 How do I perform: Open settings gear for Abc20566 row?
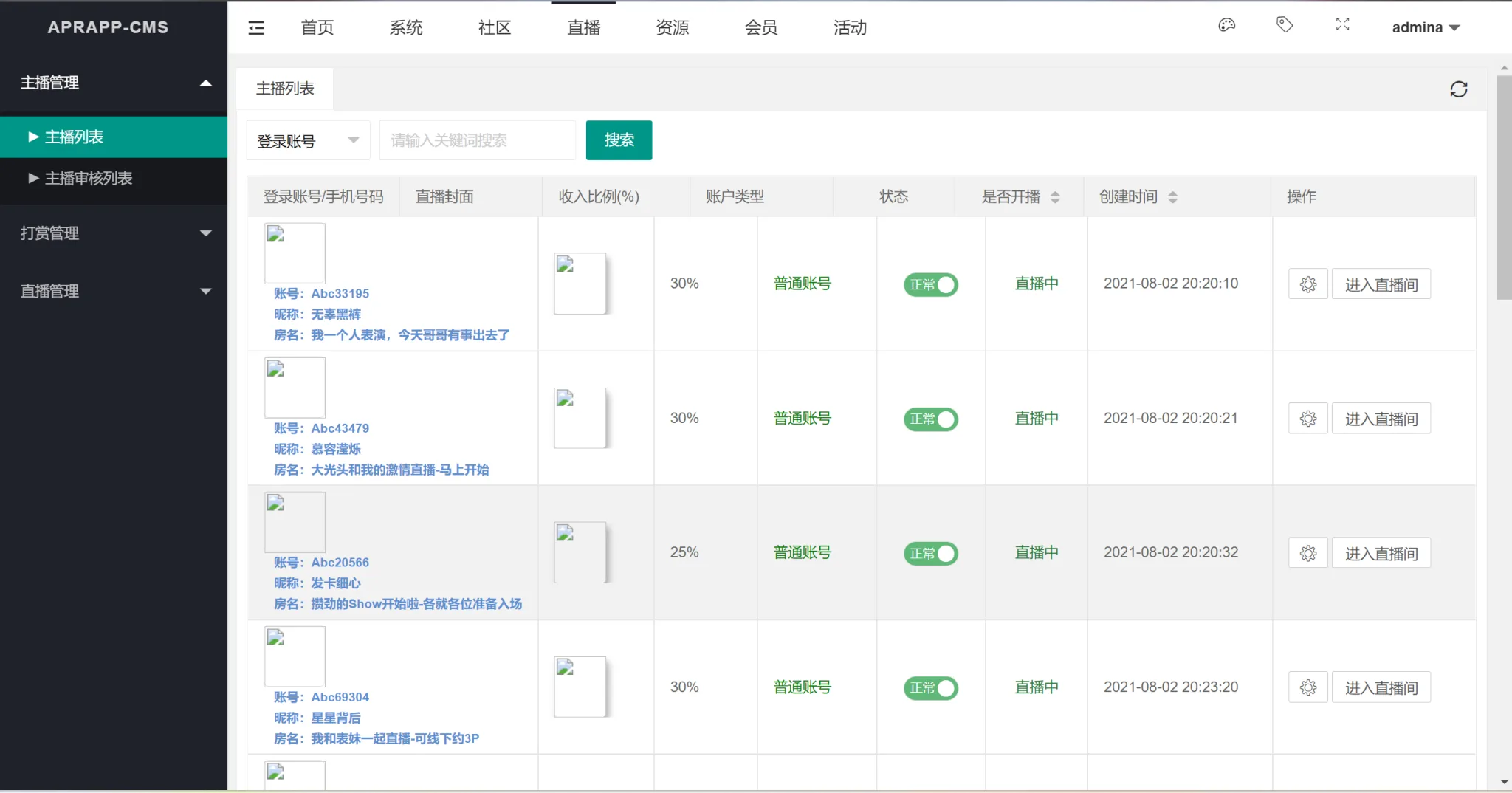[1307, 553]
